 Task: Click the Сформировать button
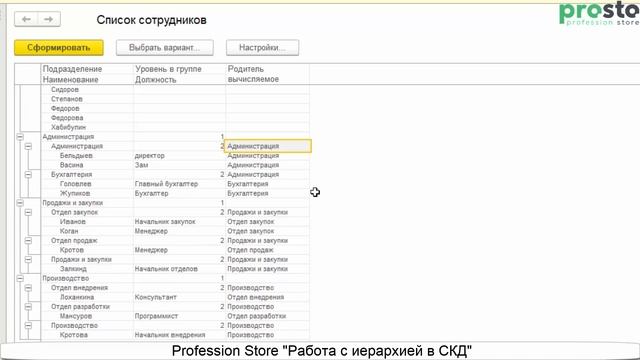point(59,48)
